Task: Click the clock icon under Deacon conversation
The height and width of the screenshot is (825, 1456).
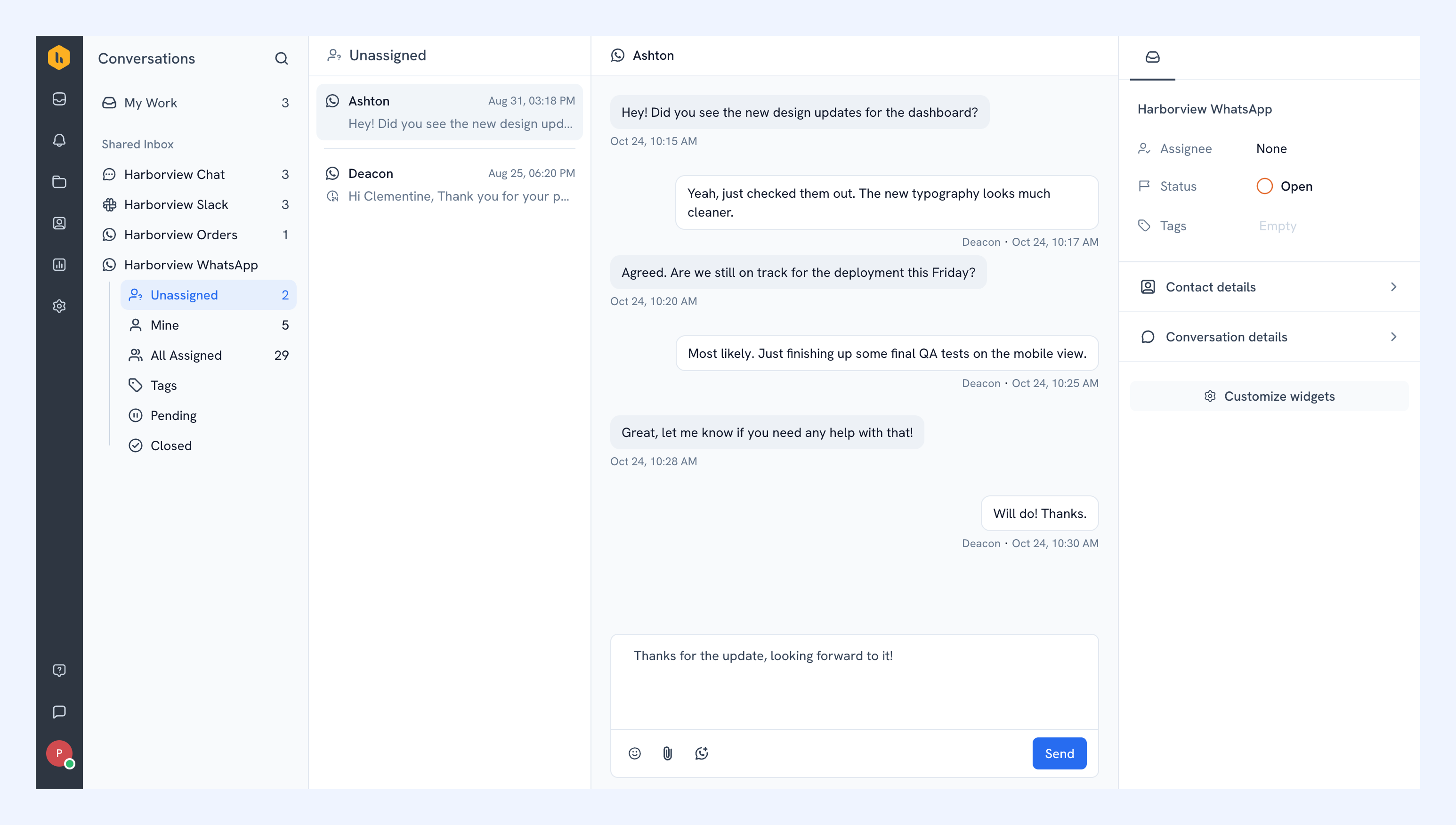Action: [x=332, y=196]
